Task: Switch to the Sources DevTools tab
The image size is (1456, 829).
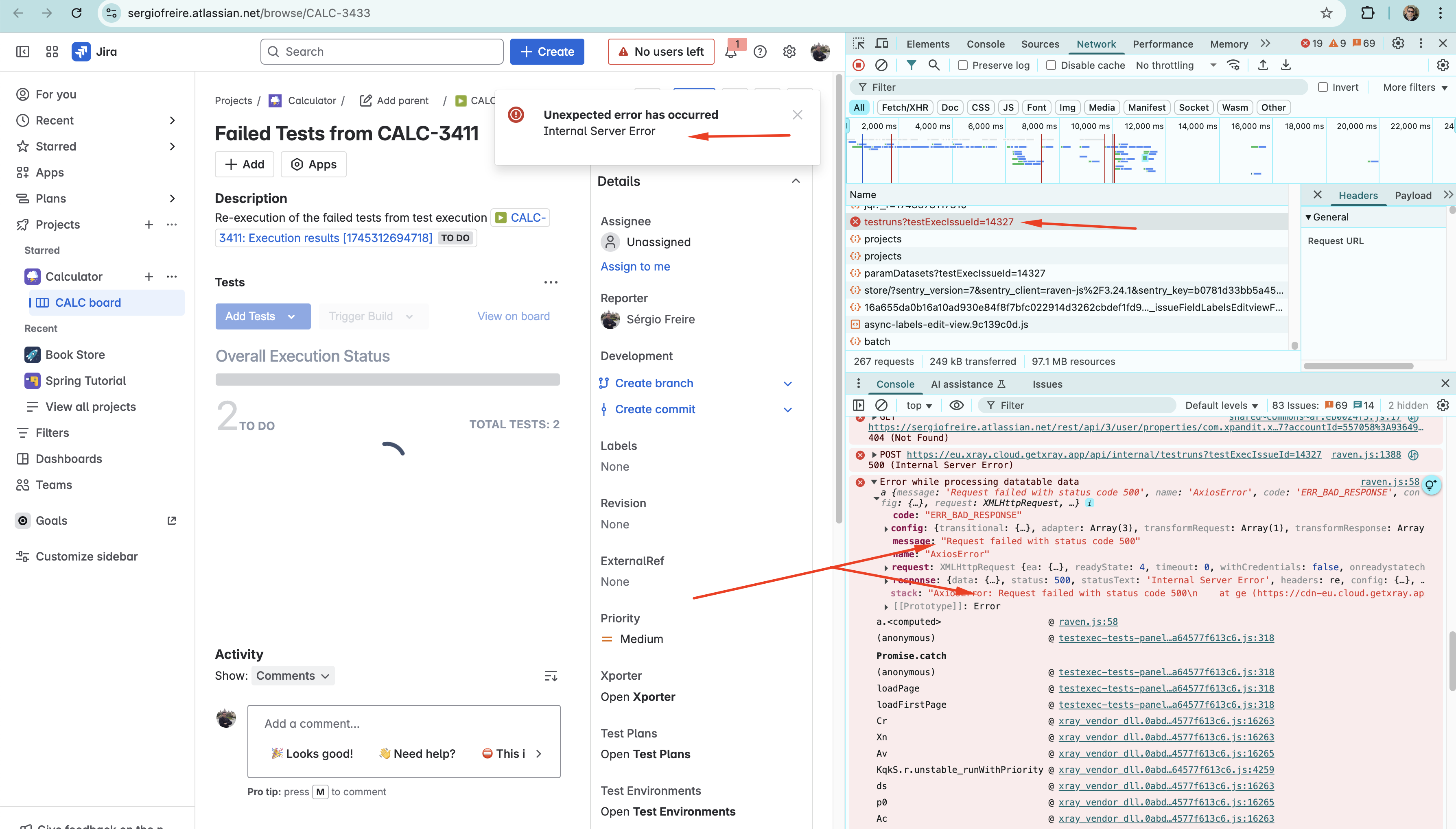Action: tap(1040, 44)
